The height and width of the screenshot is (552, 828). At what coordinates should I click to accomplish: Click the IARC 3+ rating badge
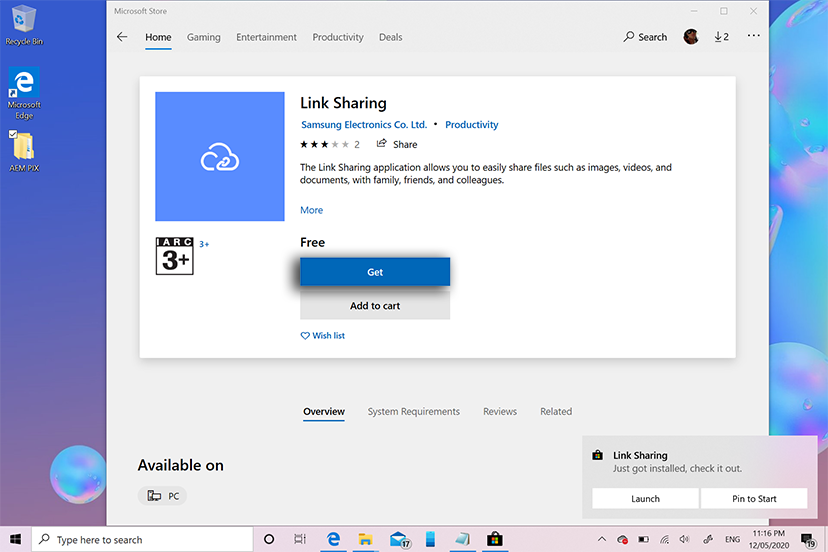(x=175, y=256)
